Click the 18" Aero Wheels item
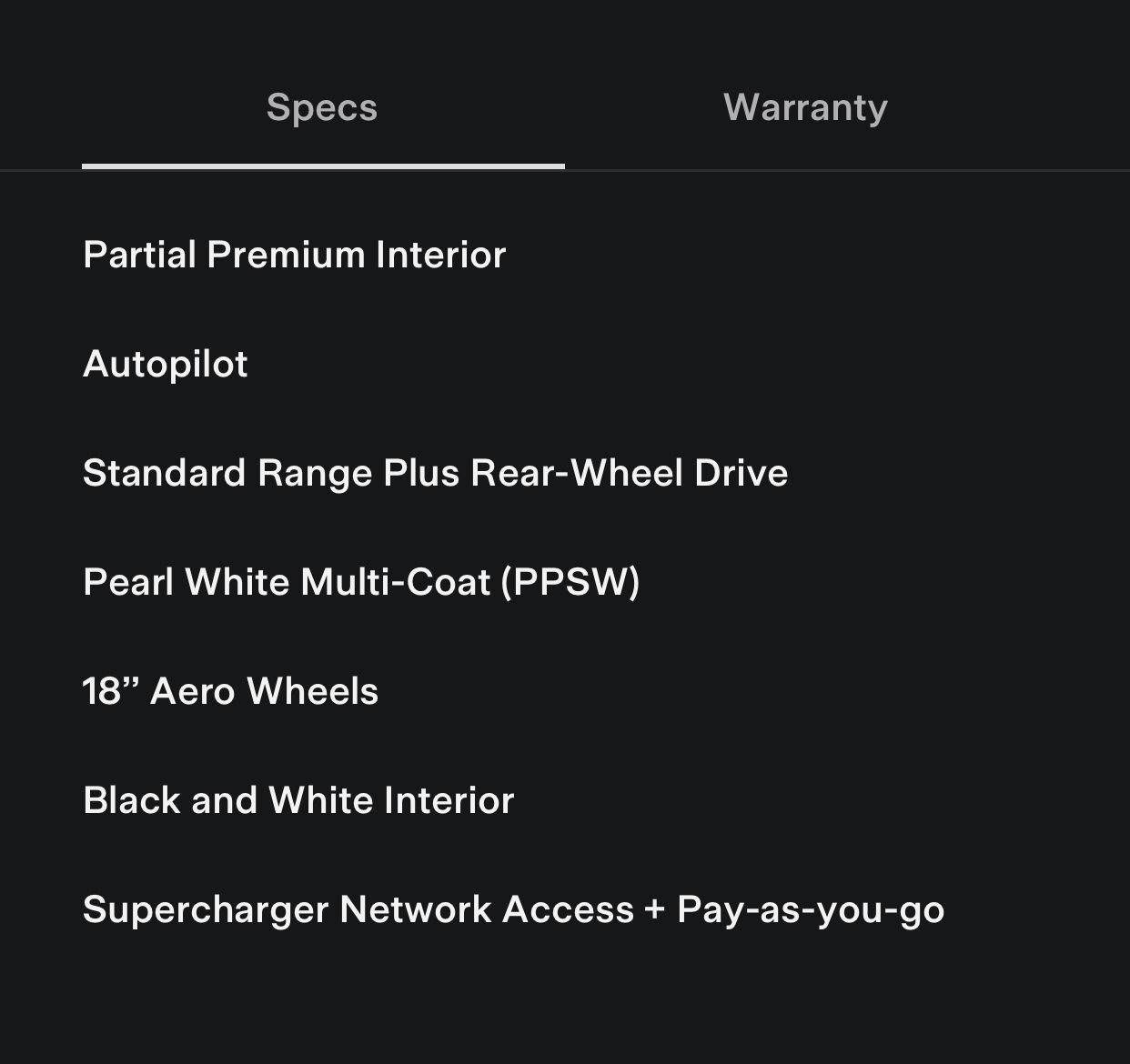Screen dimensions: 1130x1064 point(230,691)
